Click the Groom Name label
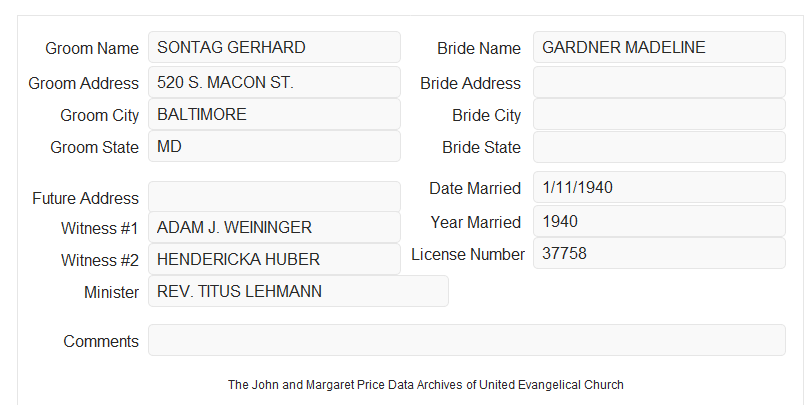 [x=92, y=48]
